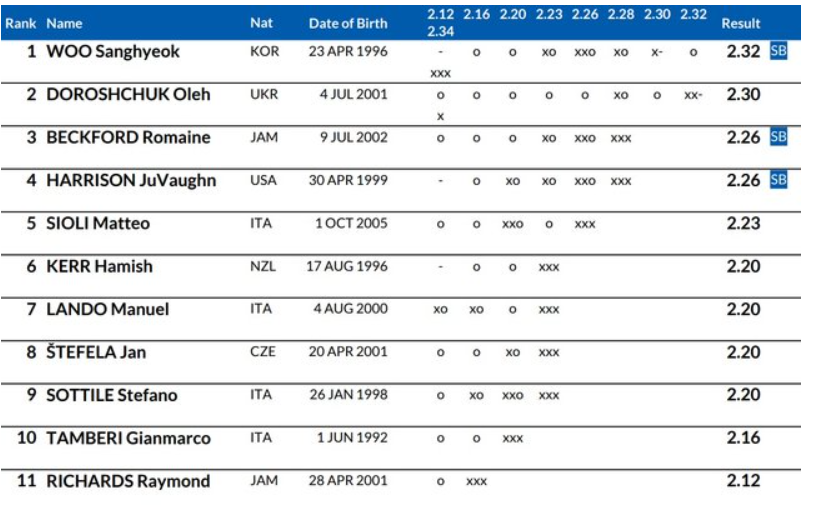Click DOROSHCHUK Oleh's 2.30 result
This screenshot has height=507, width=831.
pyautogui.click(x=743, y=94)
